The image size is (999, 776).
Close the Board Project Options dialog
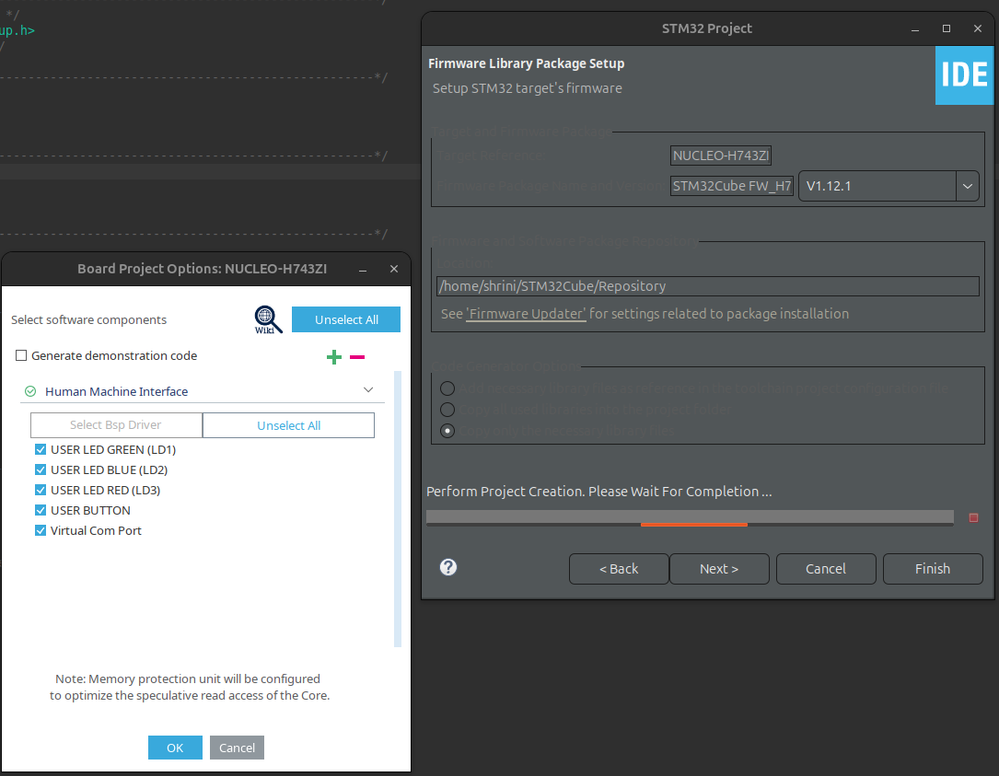point(394,269)
